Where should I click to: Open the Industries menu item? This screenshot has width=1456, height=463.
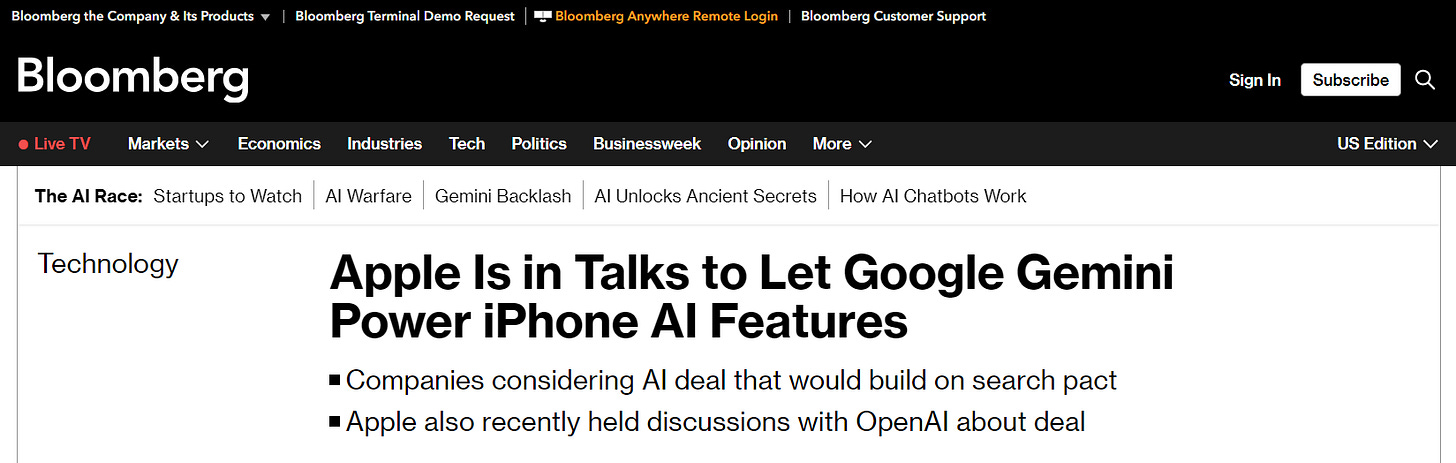click(x=384, y=144)
